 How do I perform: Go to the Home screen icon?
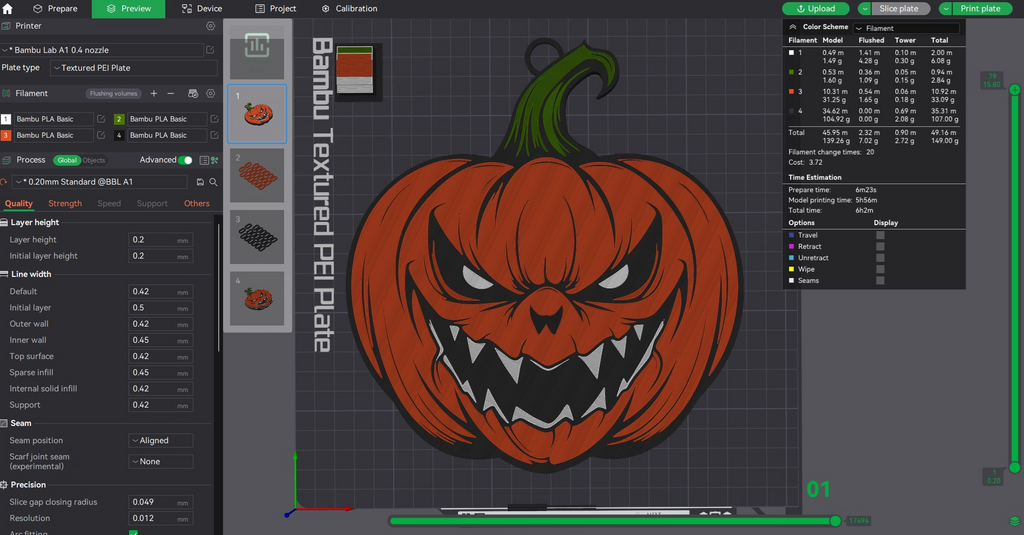(7, 8)
